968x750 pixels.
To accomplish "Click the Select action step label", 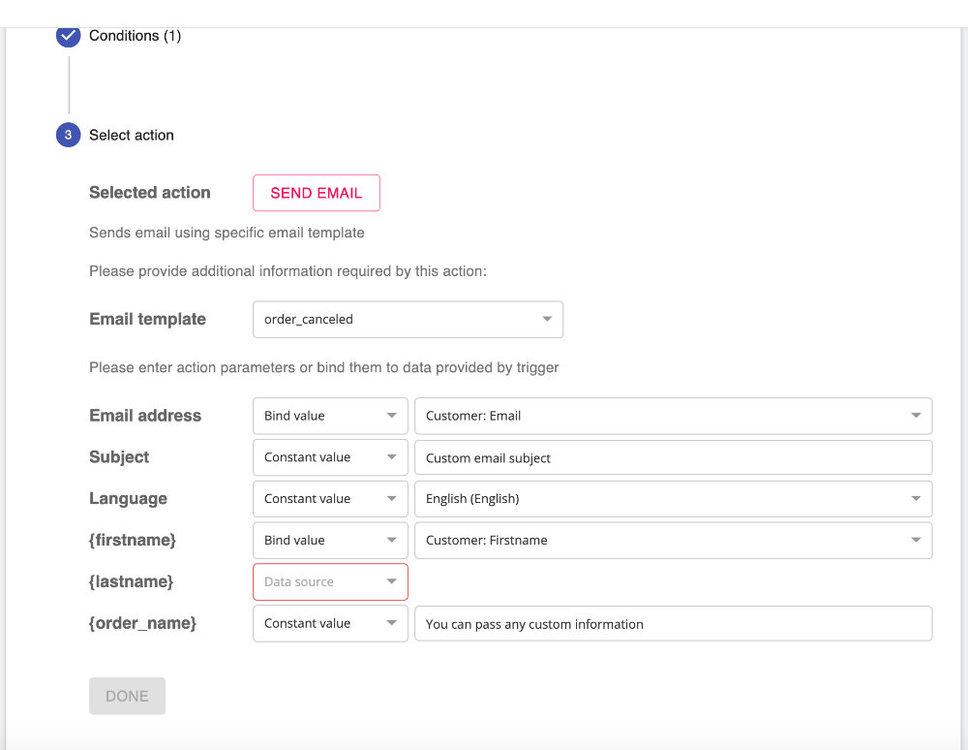I will coord(131,135).
